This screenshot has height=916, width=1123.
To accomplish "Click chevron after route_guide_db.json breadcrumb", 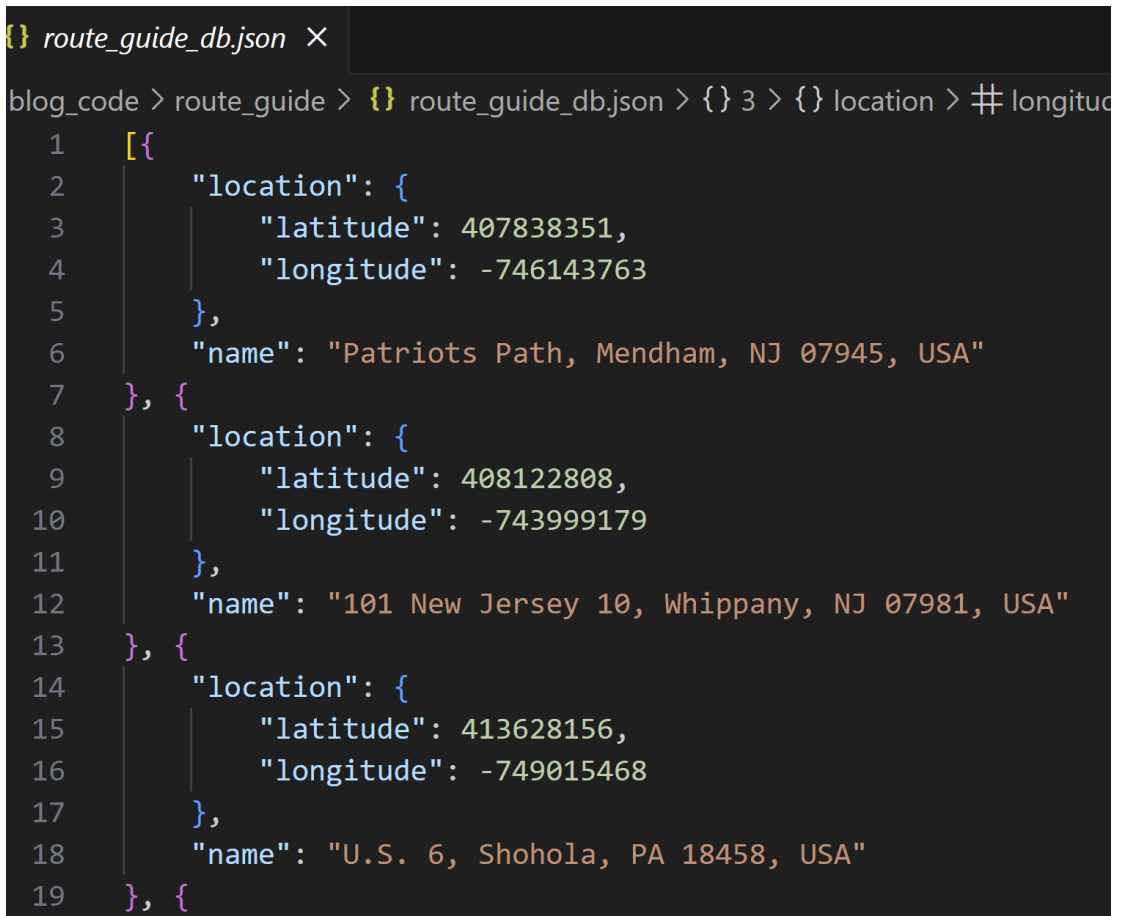I will pyautogui.click(x=682, y=101).
